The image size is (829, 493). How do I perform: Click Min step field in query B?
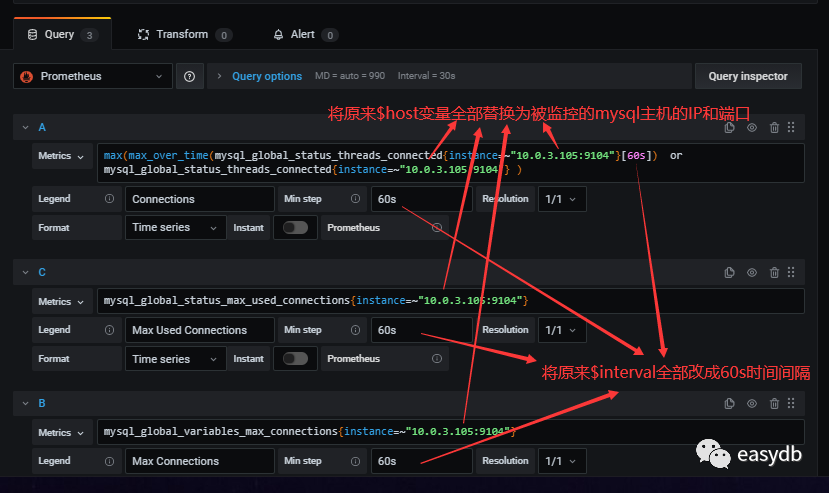[420, 461]
